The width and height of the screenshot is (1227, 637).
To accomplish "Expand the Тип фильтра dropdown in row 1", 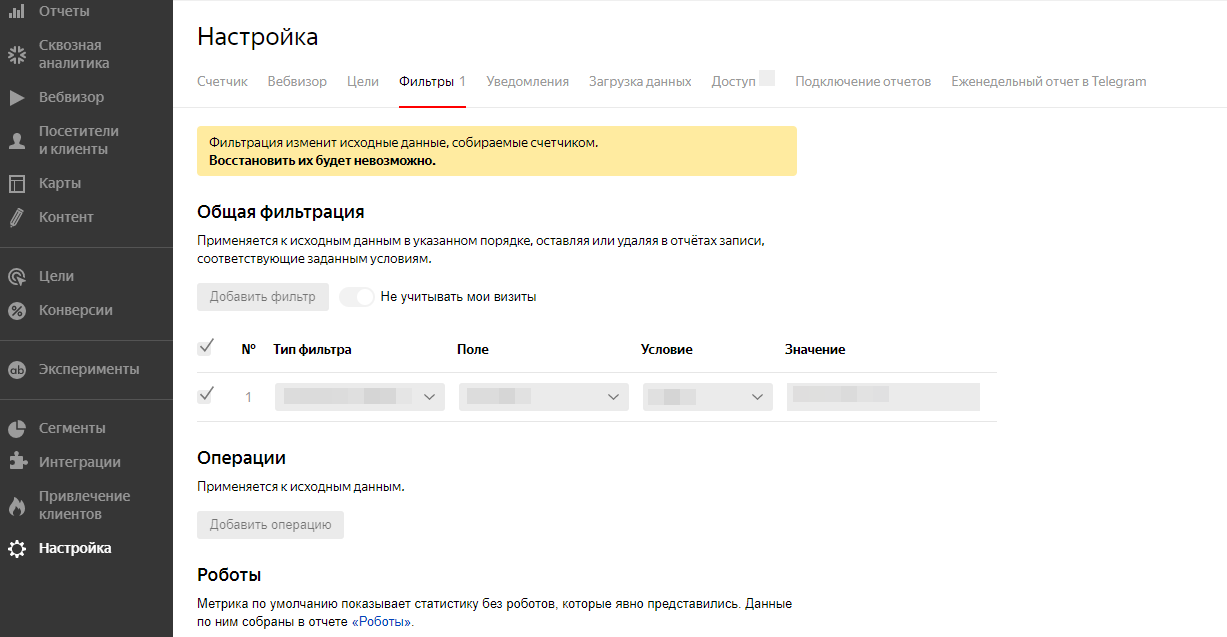I will click(360, 397).
